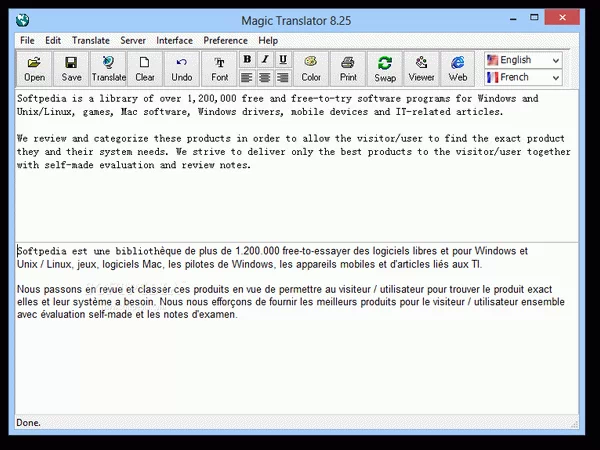Open the Viewer toolbar icon
This screenshot has height=450, width=600.
(x=421, y=69)
